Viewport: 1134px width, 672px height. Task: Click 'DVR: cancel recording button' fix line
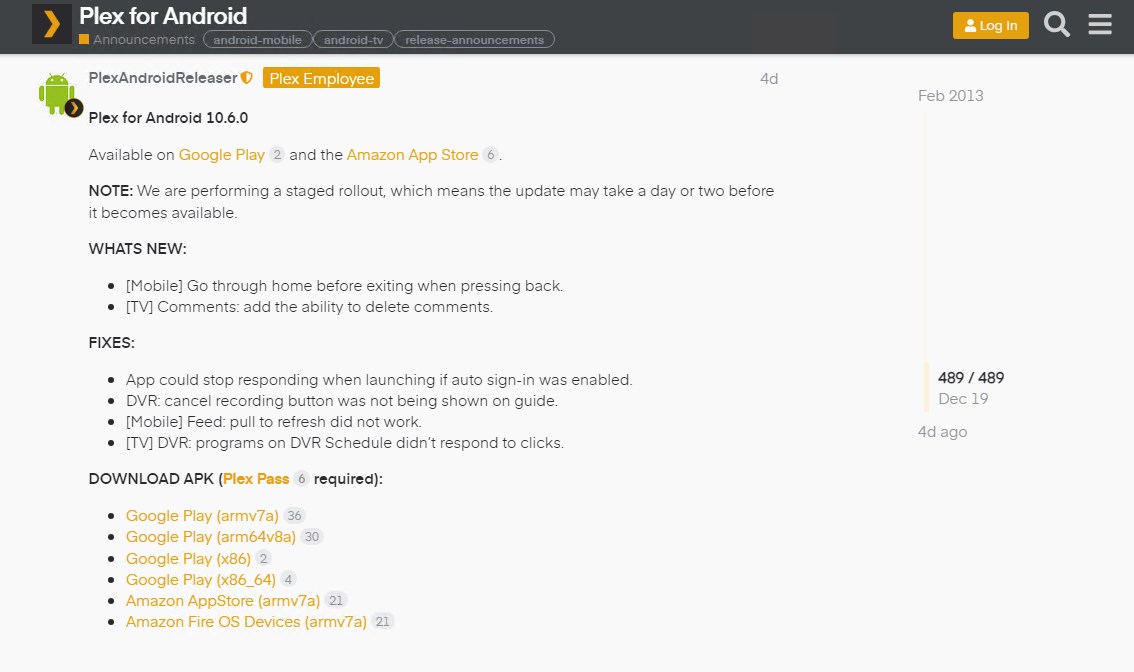[x=341, y=401]
